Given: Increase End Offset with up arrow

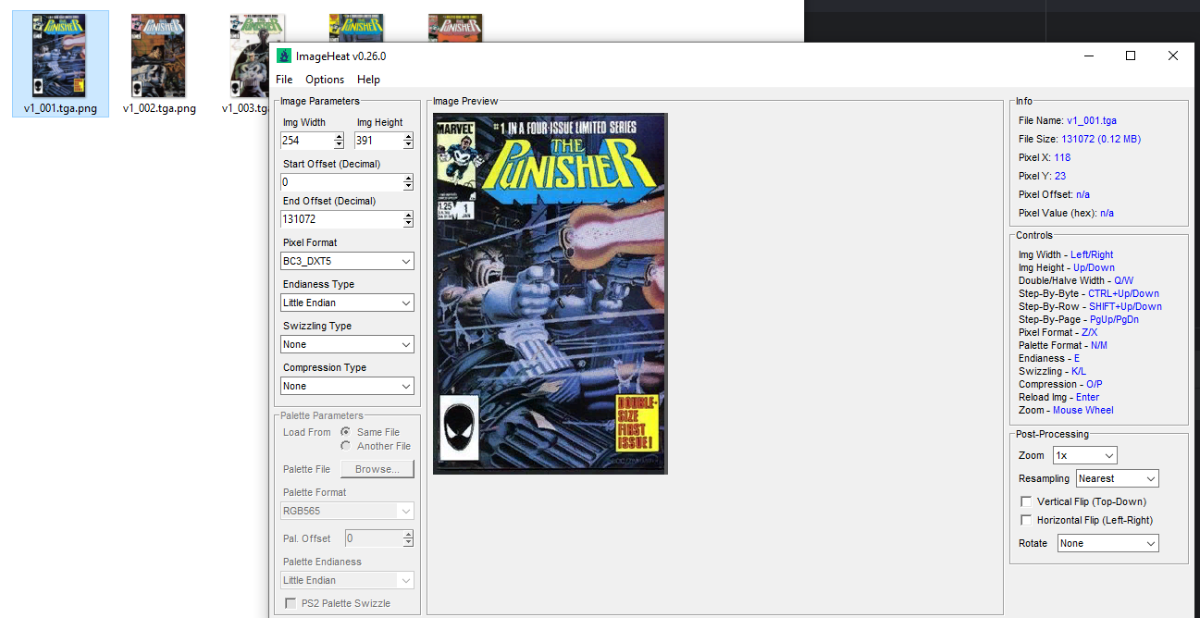Looking at the screenshot, I should tap(408, 215).
